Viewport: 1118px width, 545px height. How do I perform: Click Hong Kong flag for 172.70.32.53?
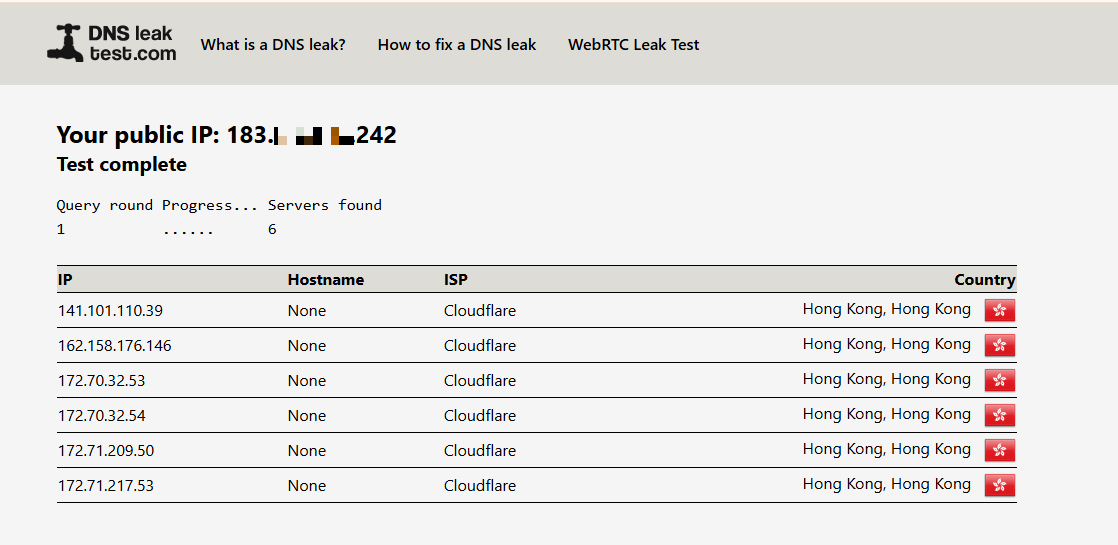[x=1000, y=380]
